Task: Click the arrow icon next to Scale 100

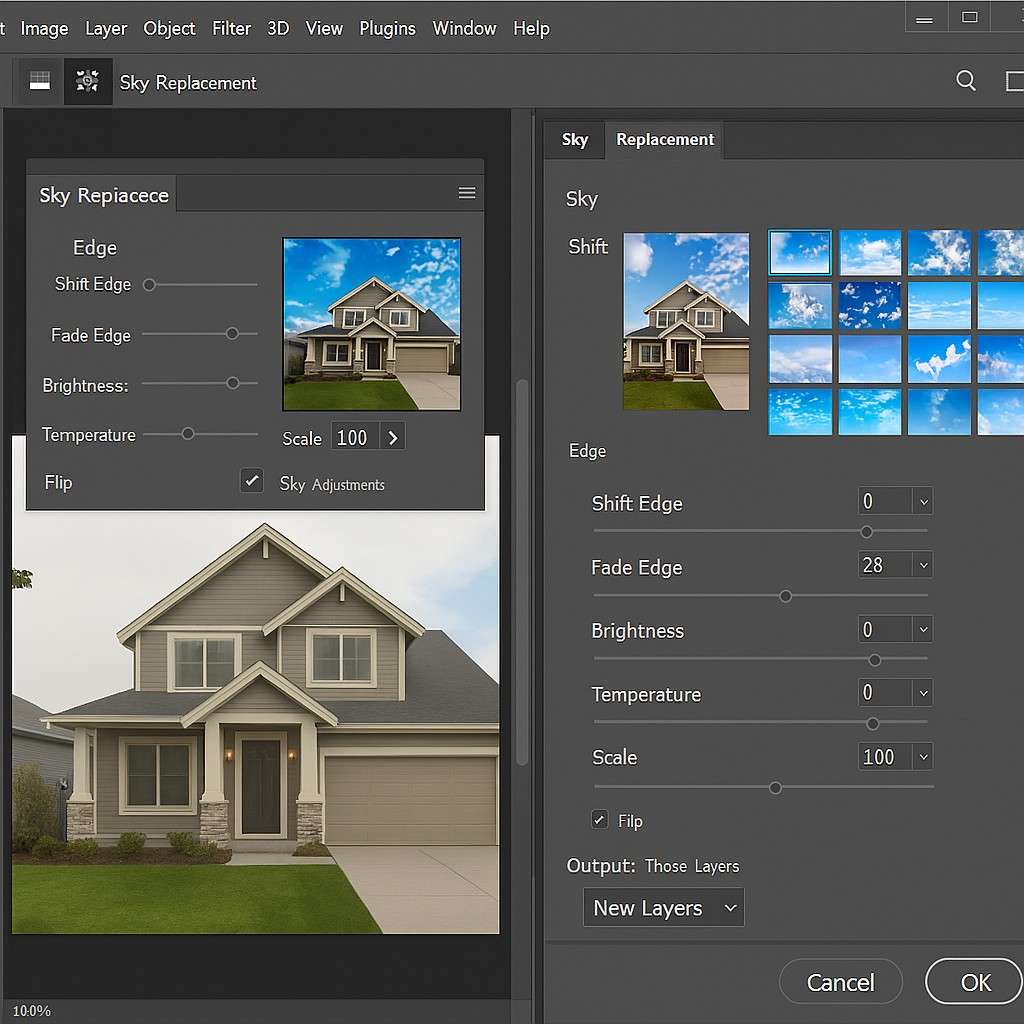Action: [x=392, y=436]
